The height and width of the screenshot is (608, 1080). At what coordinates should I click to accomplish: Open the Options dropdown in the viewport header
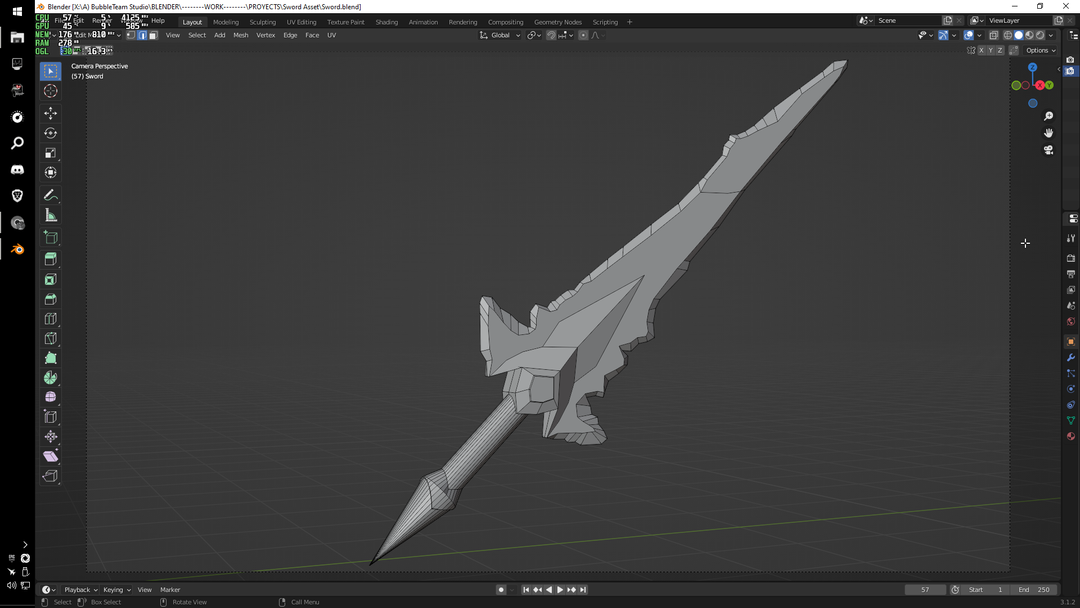[1038, 50]
